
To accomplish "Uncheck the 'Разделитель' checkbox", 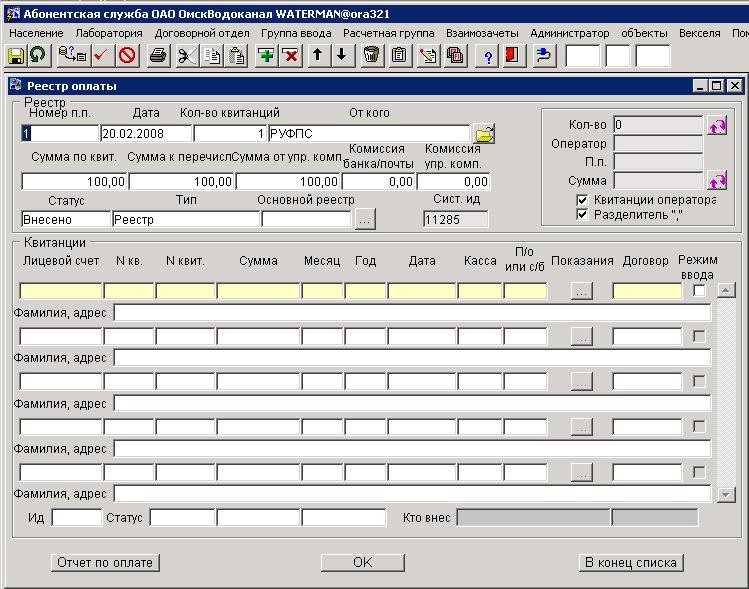I will 582,214.
